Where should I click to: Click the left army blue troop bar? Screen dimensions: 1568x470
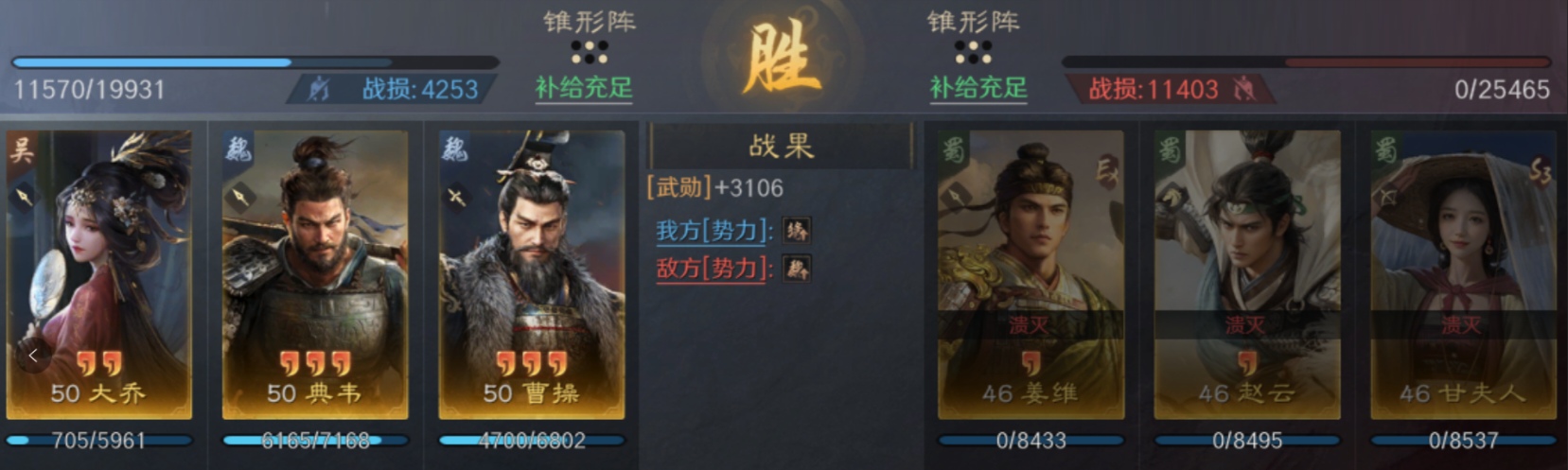pyautogui.click(x=255, y=62)
